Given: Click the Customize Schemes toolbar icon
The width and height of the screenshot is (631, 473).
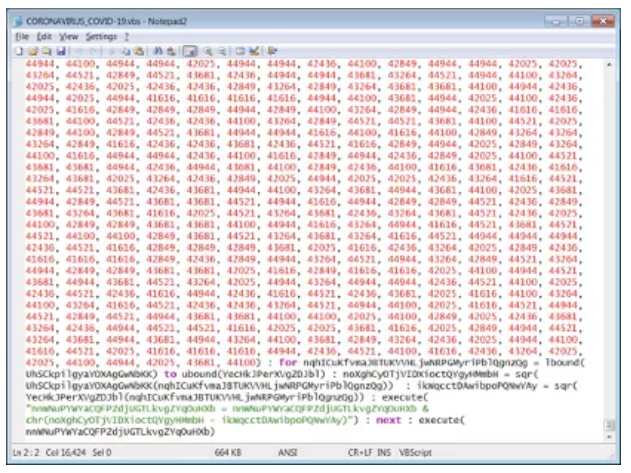Looking at the screenshot, I should pos(254,51).
